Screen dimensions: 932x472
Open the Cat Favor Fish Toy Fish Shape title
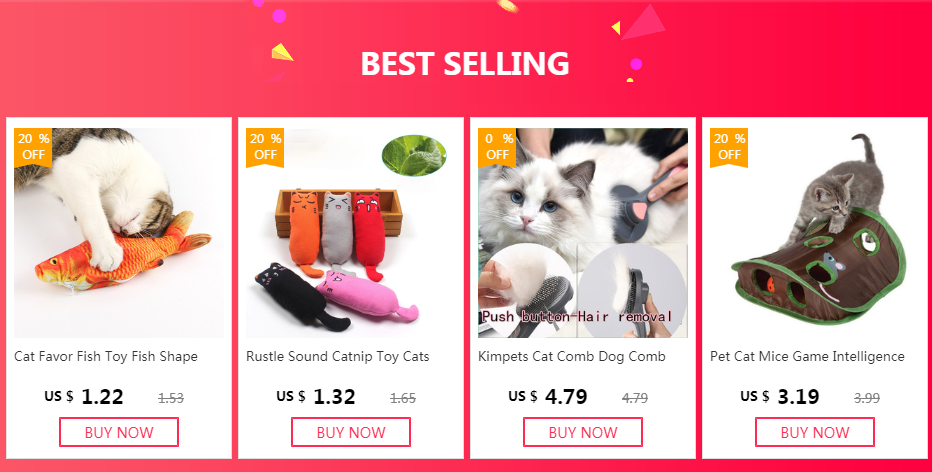(106, 357)
